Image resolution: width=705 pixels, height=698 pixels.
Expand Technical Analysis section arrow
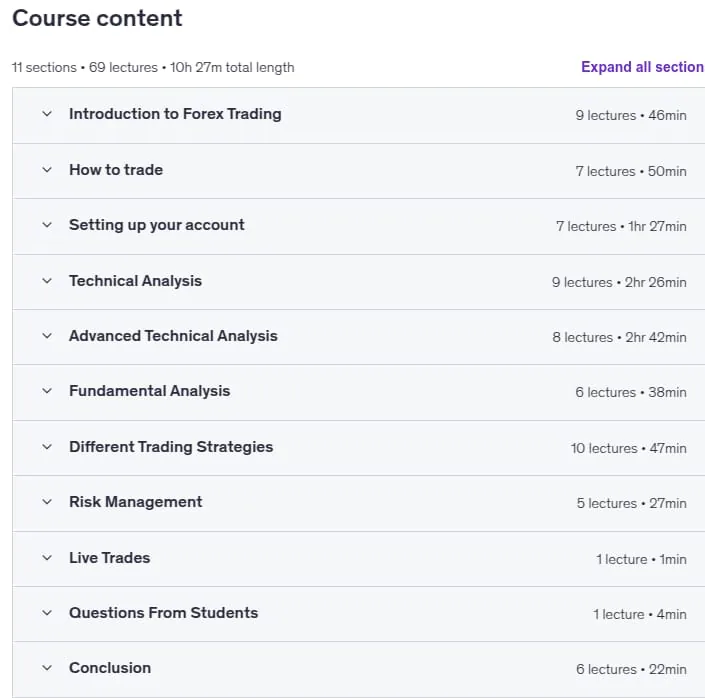coord(47,281)
